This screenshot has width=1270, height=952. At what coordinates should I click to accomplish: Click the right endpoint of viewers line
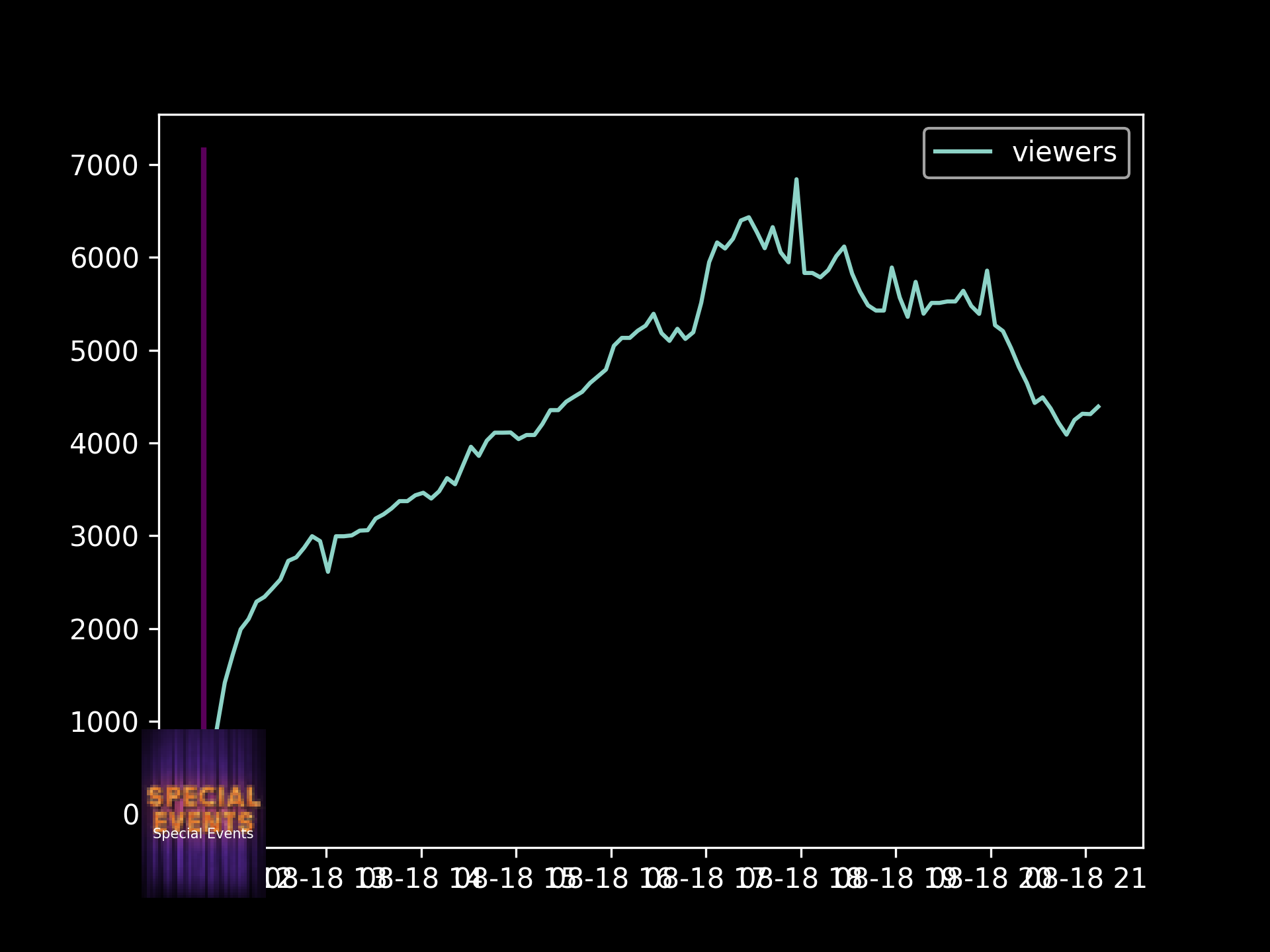click(1099, 406)
